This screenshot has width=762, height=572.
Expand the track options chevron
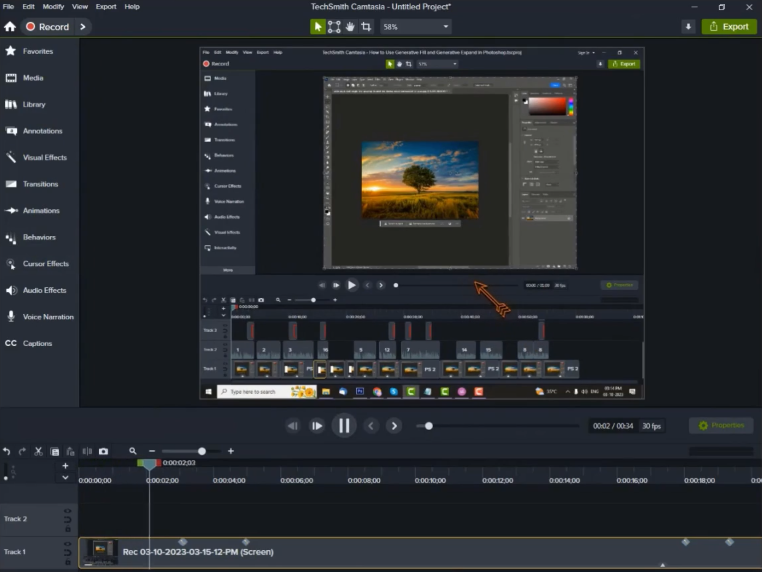(x=66, y=478)
